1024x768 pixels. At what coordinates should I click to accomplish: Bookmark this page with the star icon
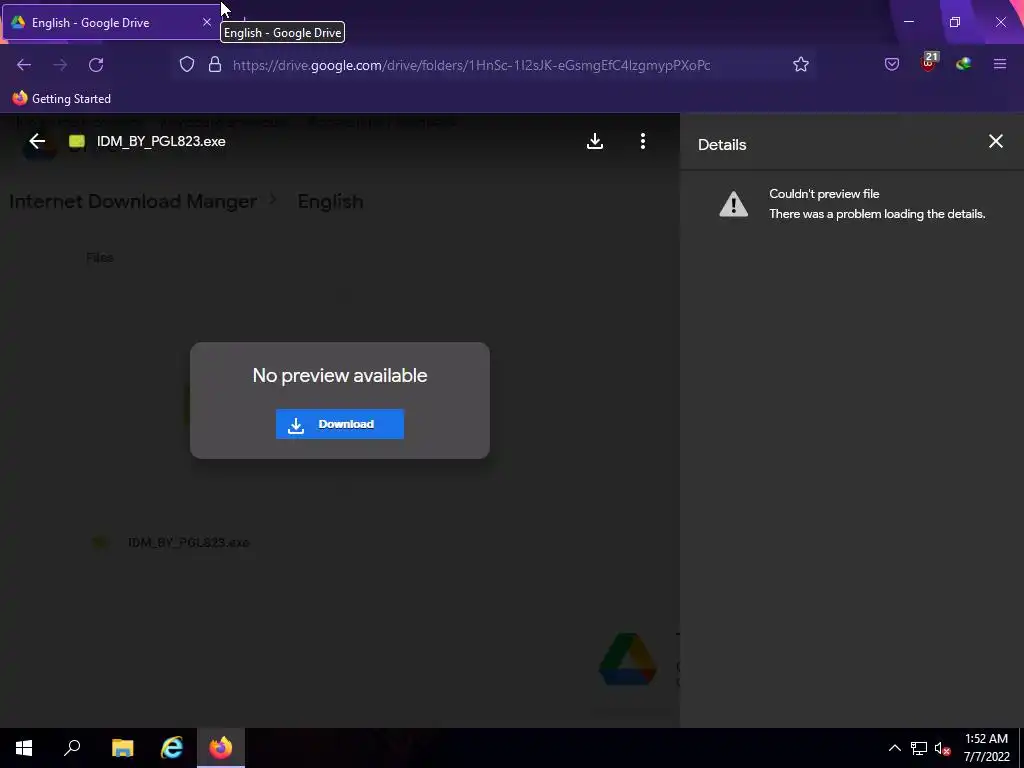(801, 64)
